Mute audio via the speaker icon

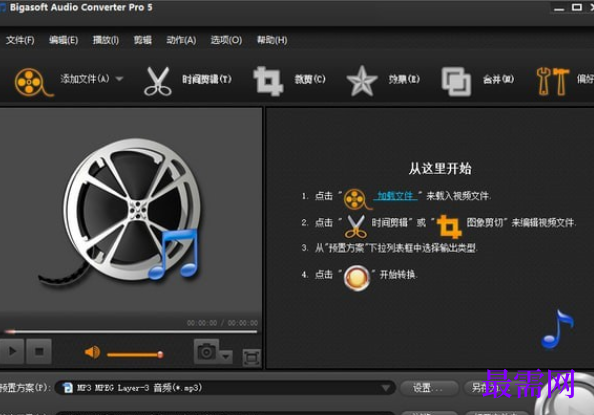[92, 352]
